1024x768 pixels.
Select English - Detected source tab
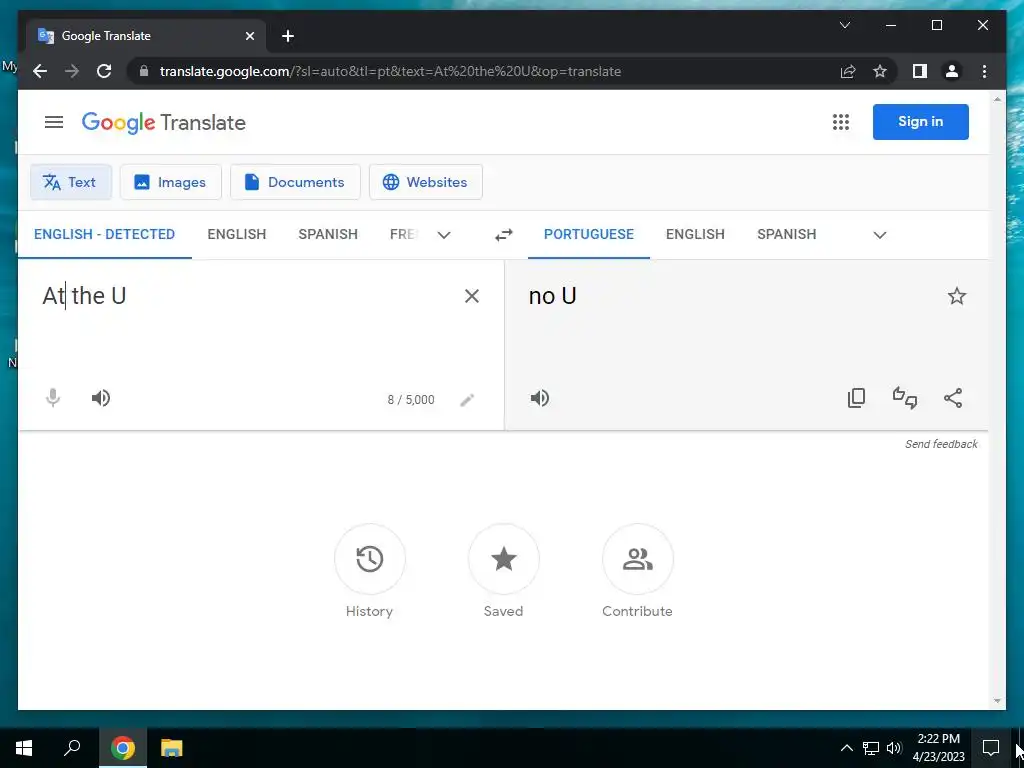(104, 234)
